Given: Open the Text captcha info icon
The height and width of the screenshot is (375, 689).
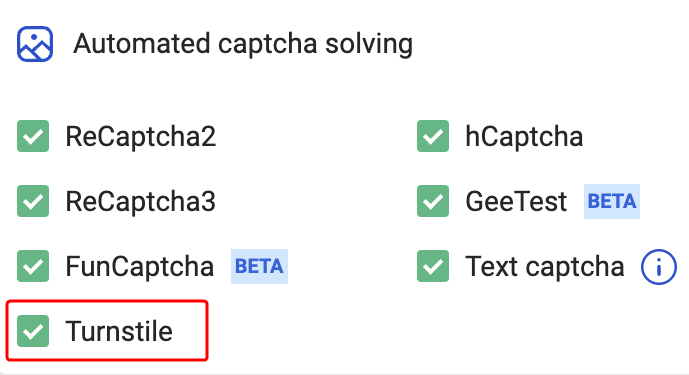Looking at the screenshot, I should pos(658,267).
